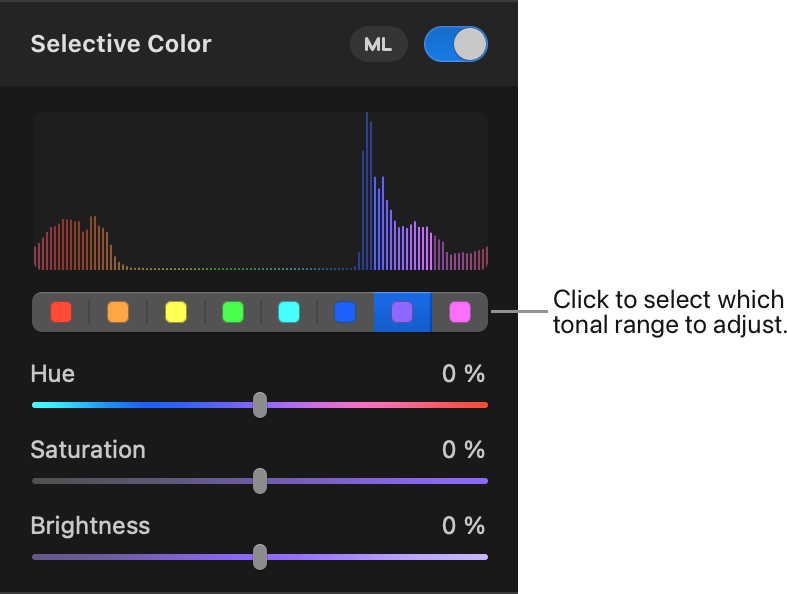Screen dimensions: 787x594
Task: Select the cyan color range swatch
Action: point(289,312)
